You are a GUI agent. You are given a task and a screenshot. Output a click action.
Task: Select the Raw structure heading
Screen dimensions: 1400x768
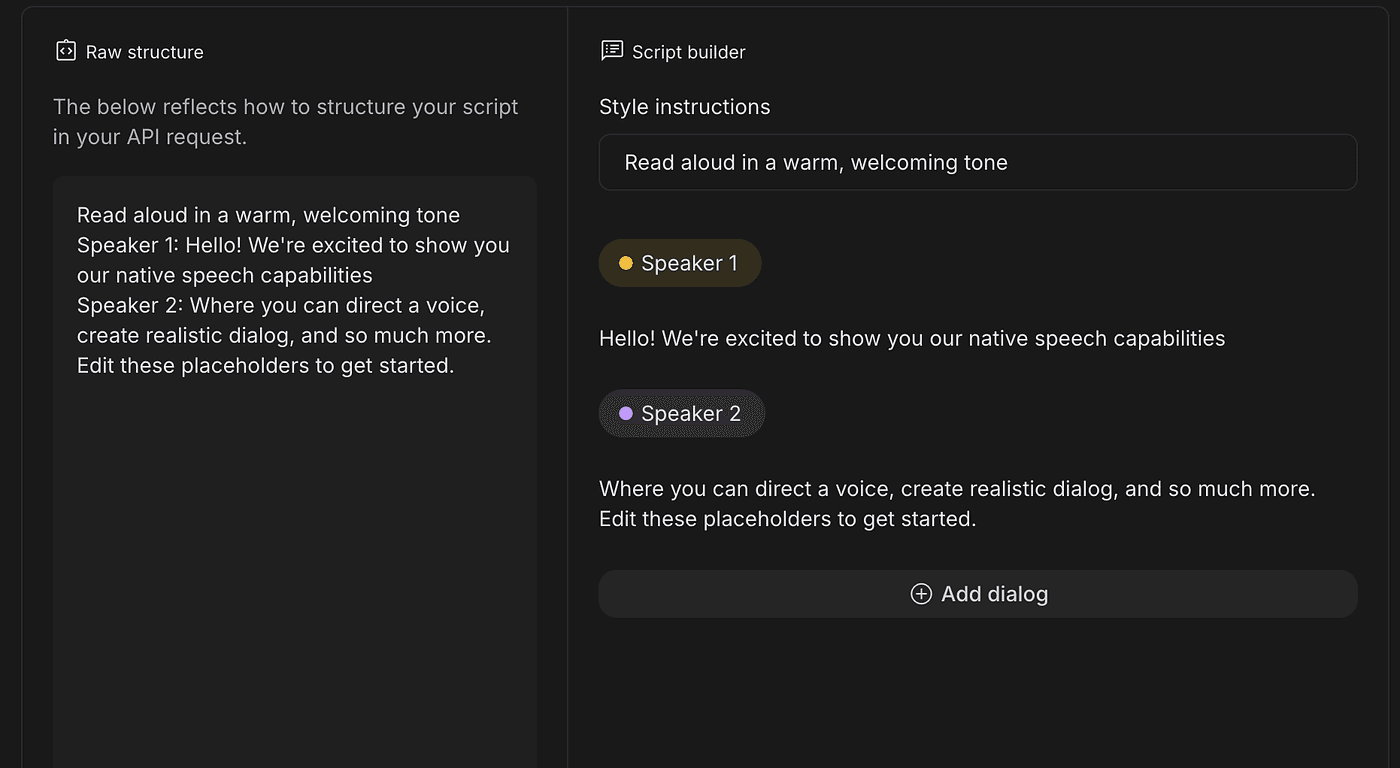144,52
